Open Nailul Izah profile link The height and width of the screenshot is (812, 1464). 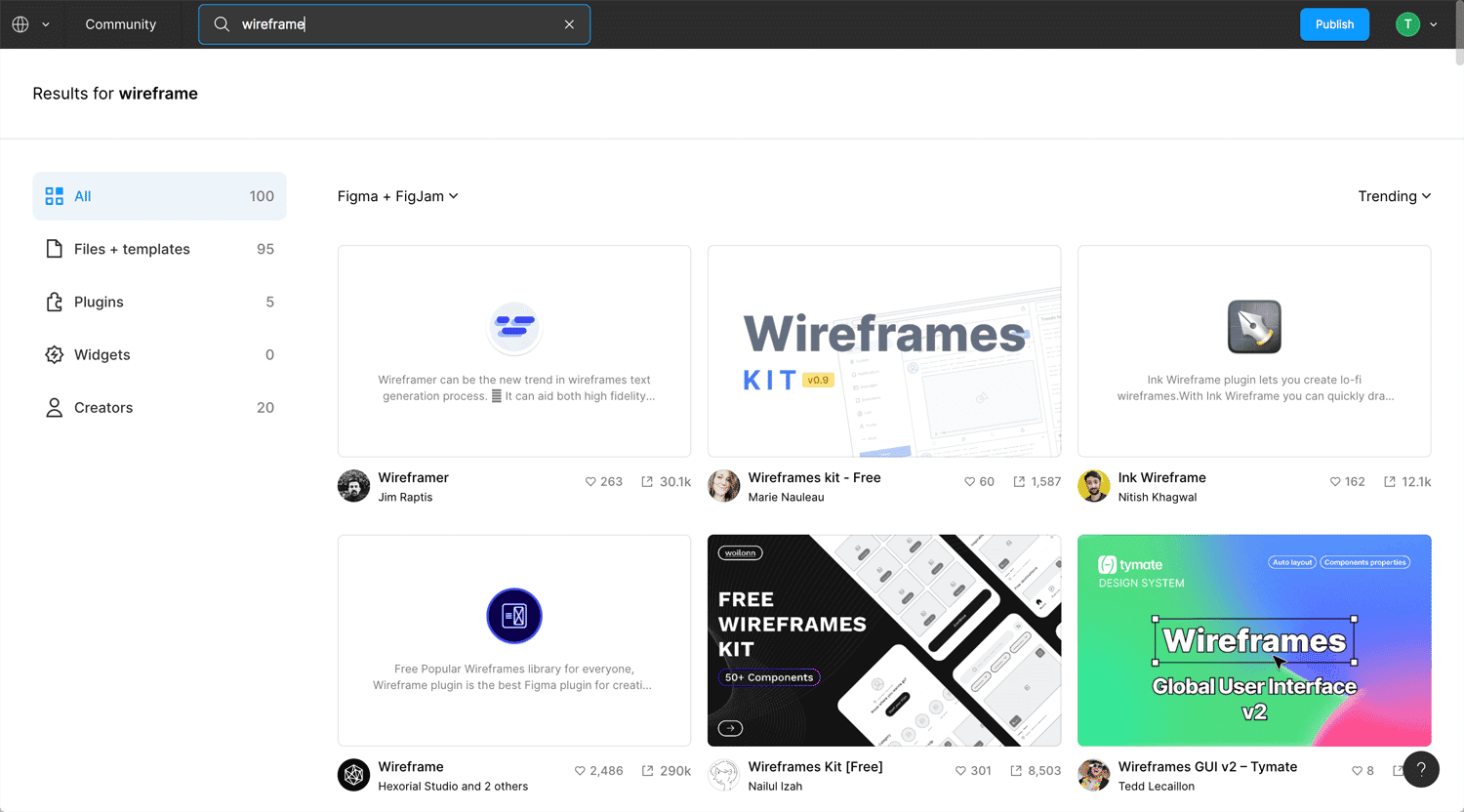pyautogui.click(x=775, y=787)
